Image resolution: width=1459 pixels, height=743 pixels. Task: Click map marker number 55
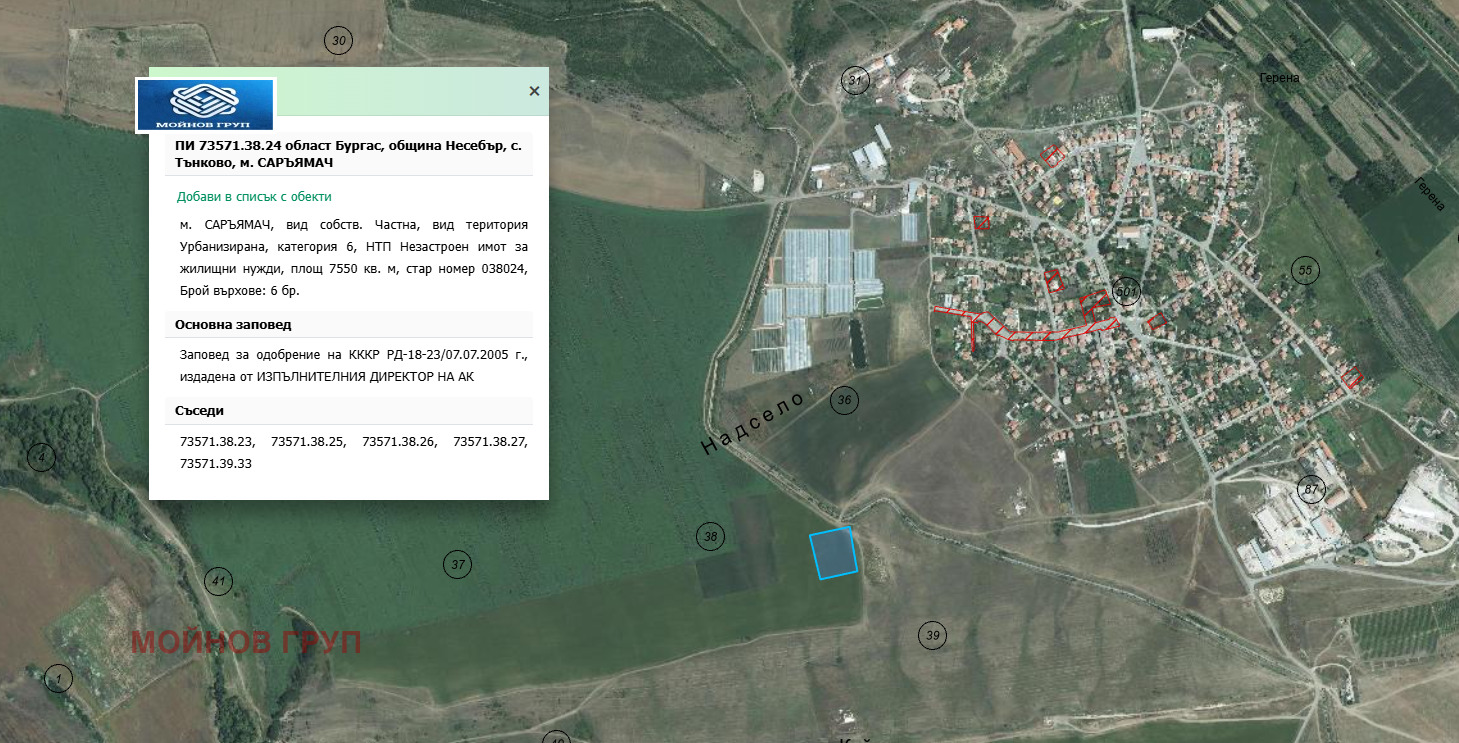tap(1304, 271)
